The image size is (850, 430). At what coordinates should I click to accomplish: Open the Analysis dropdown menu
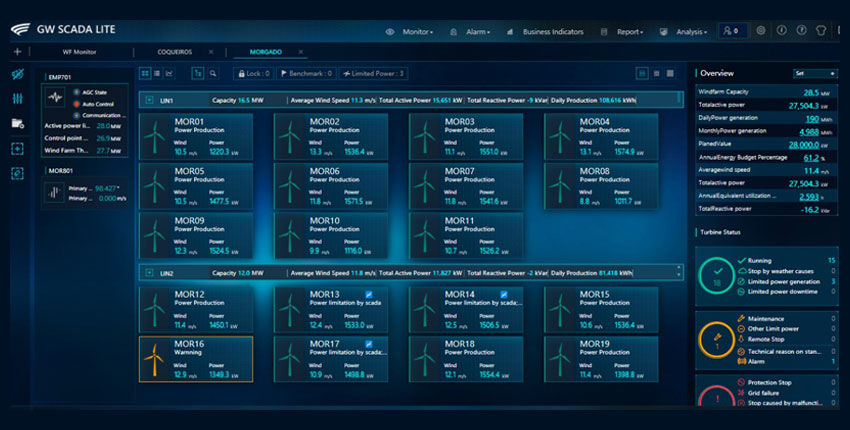click(x=691, y=32)
